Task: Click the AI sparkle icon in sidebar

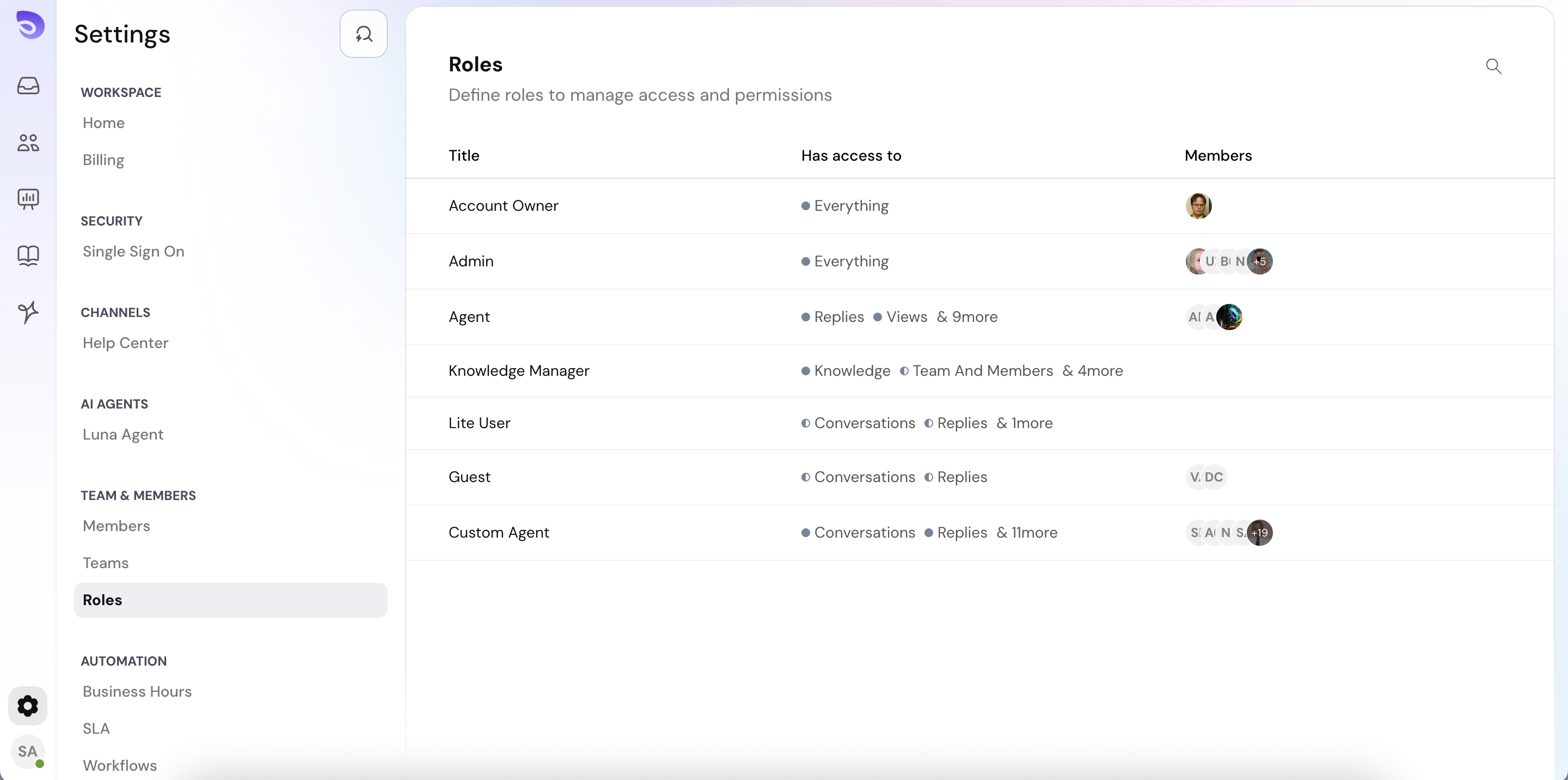Action: click(28, 312)
